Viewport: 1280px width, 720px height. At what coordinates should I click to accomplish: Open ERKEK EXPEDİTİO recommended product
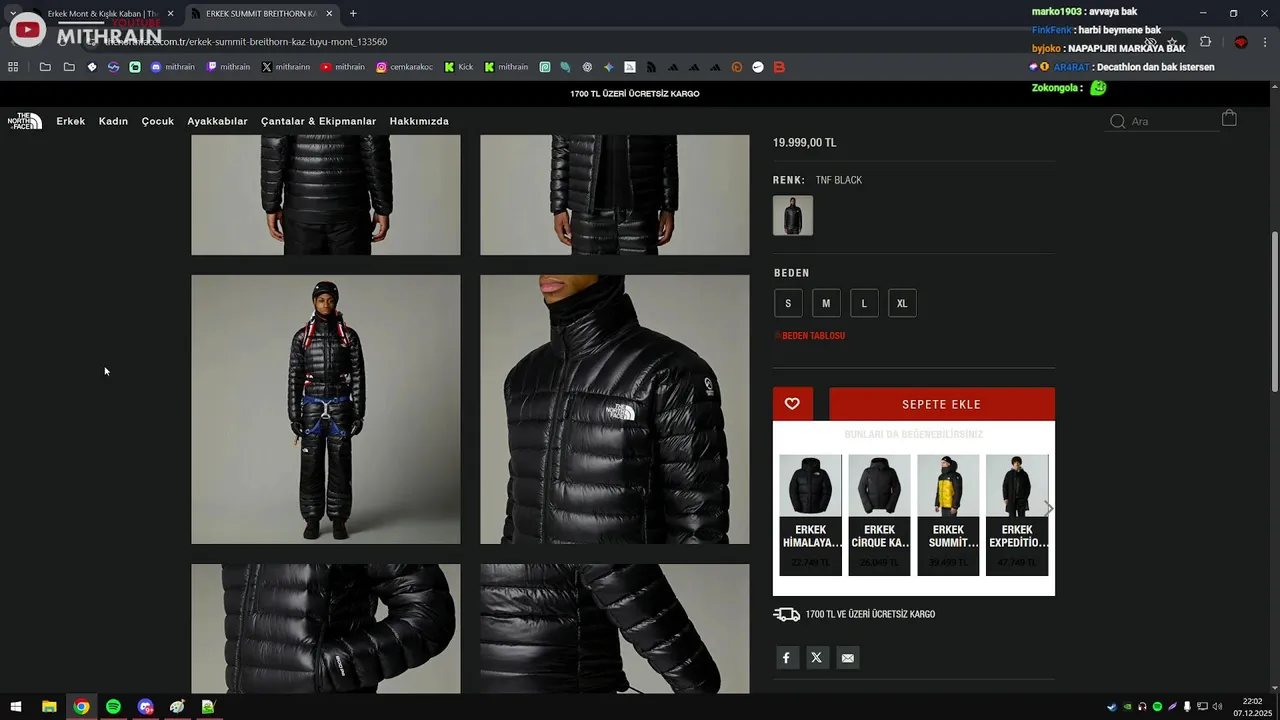[1017, 515]
